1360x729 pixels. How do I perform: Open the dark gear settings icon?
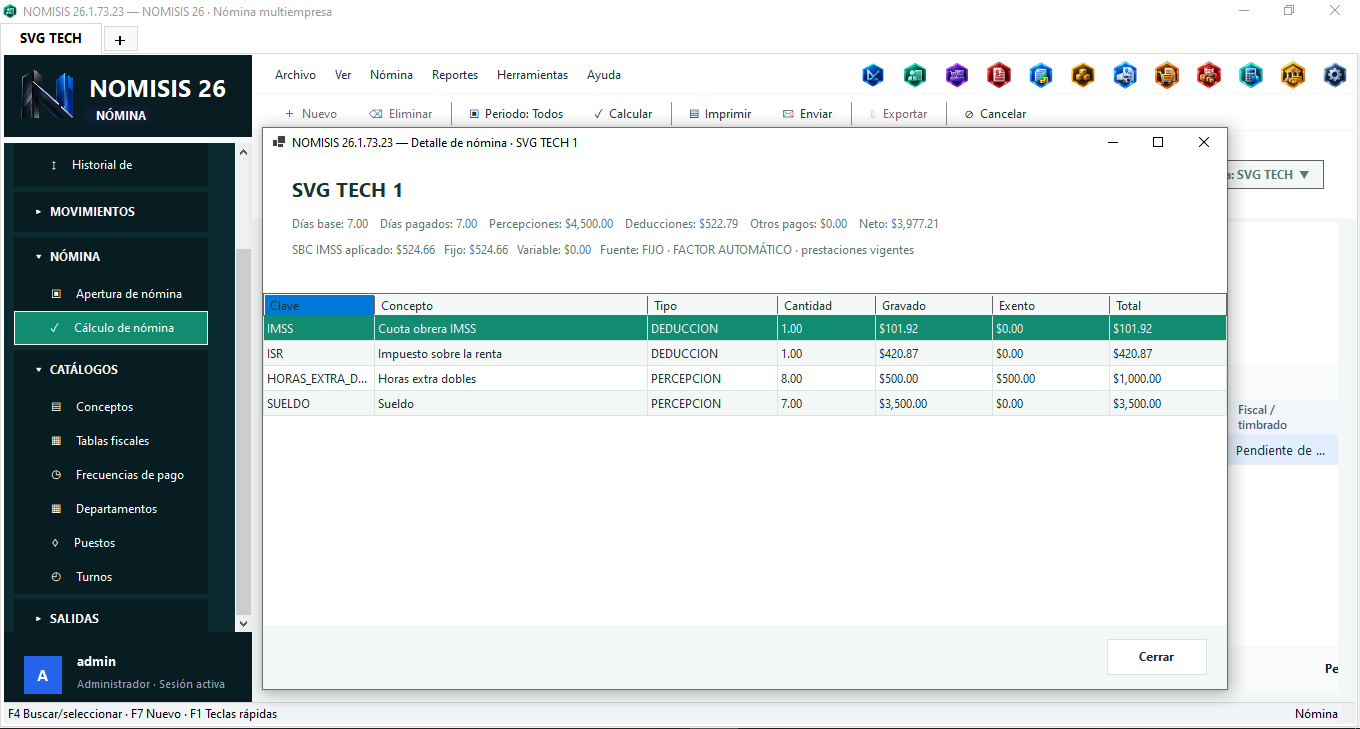point(1335,75)
